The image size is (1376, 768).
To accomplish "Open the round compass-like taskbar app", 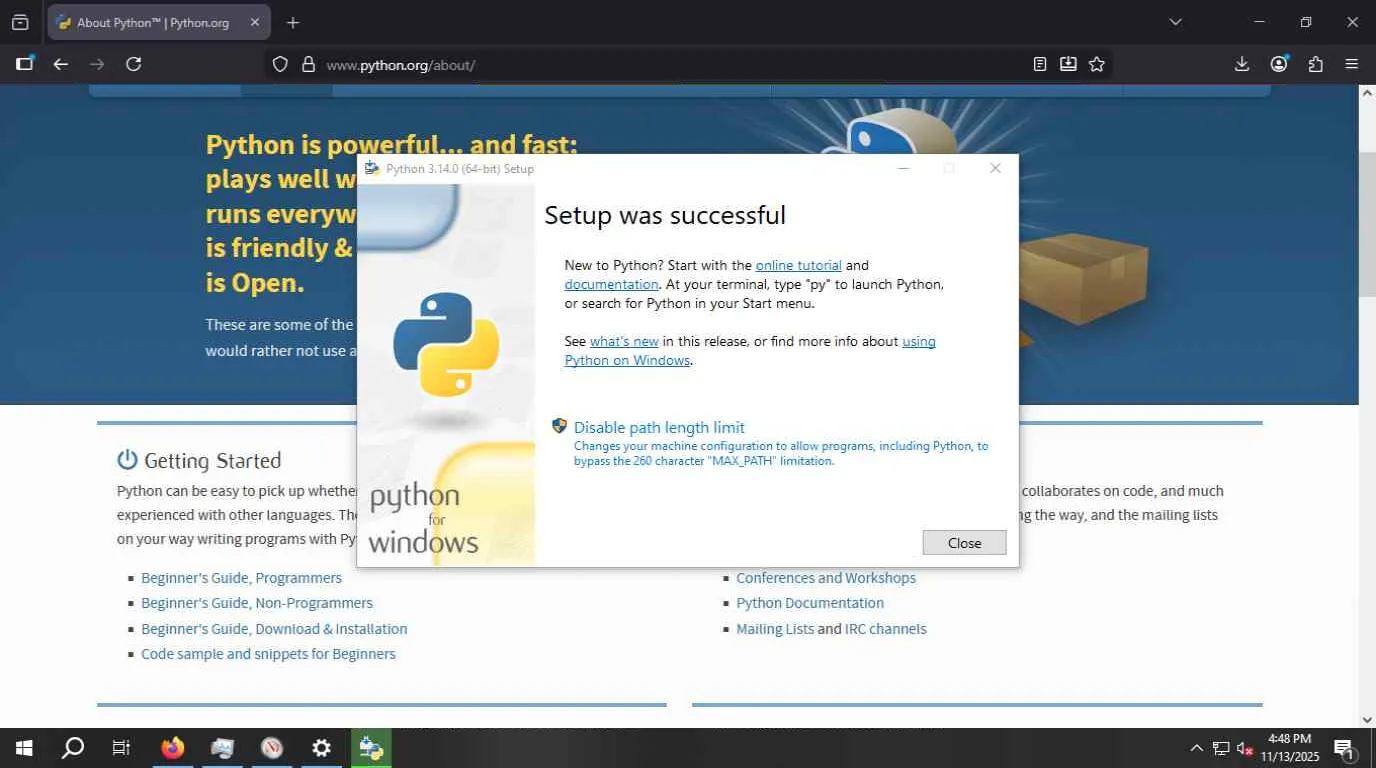I will pos(272,748).
